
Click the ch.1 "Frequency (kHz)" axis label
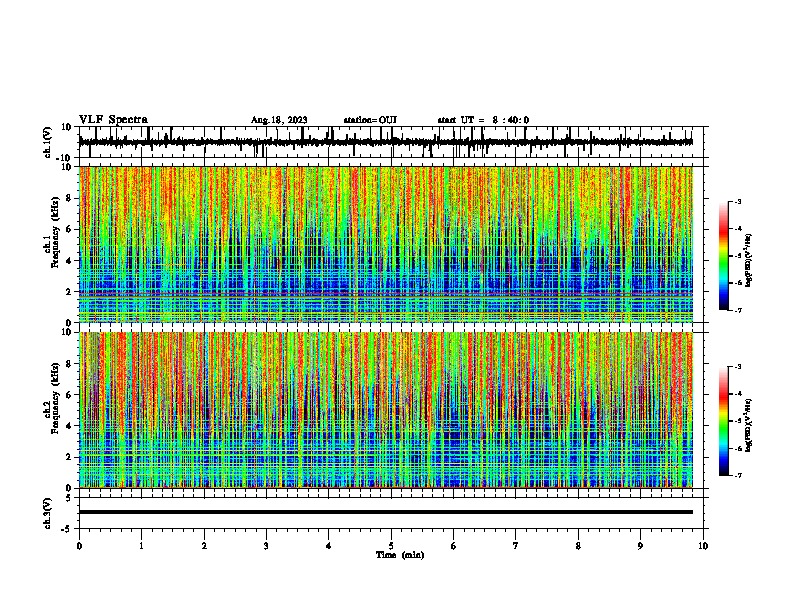coord(55,232)
